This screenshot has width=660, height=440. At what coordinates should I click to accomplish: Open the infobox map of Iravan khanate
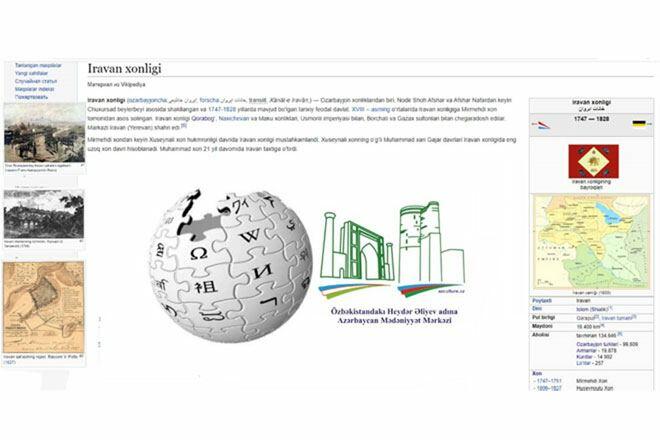pos(592,242)
